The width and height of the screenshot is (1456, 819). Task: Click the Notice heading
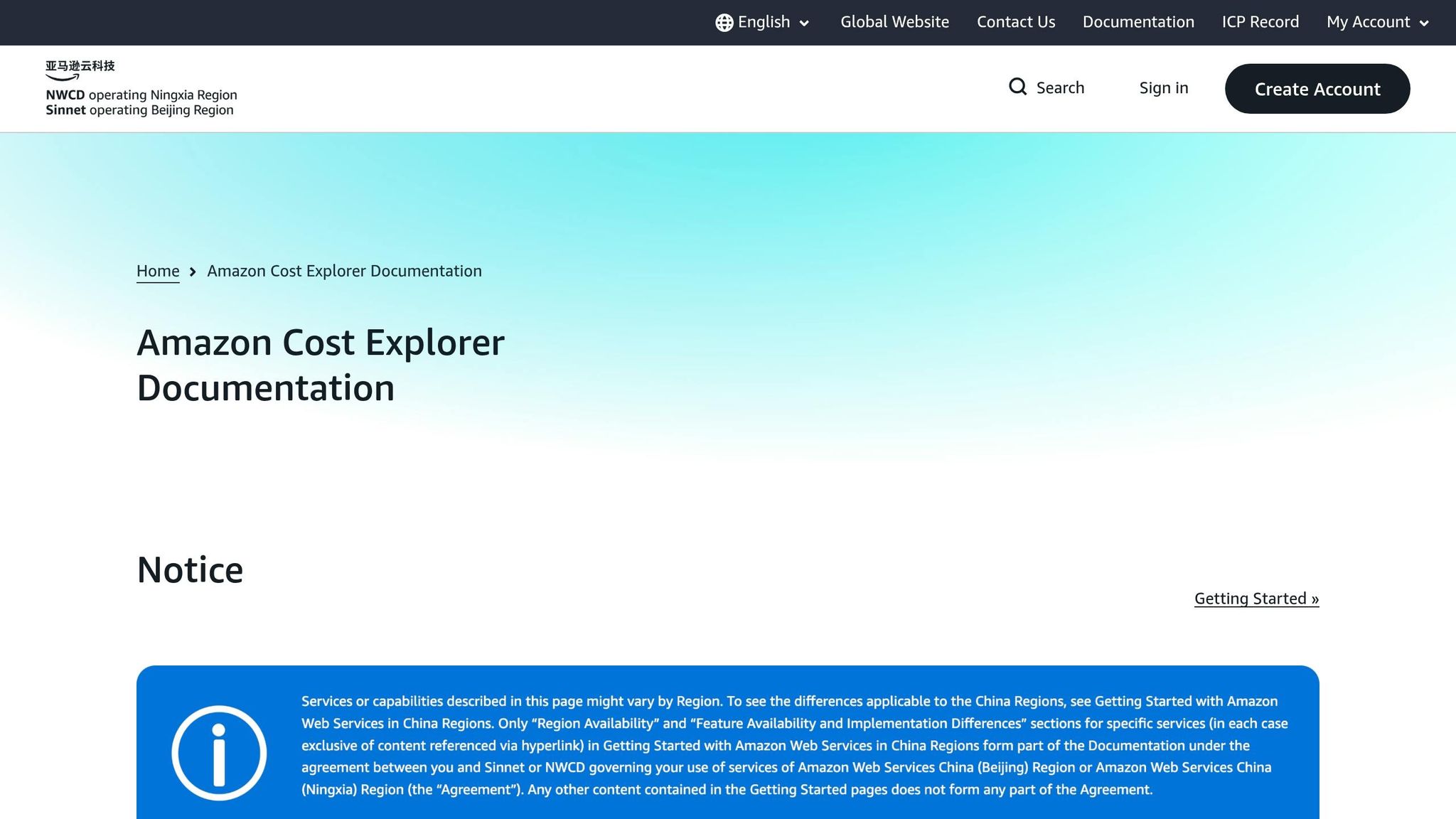(190, 570)
